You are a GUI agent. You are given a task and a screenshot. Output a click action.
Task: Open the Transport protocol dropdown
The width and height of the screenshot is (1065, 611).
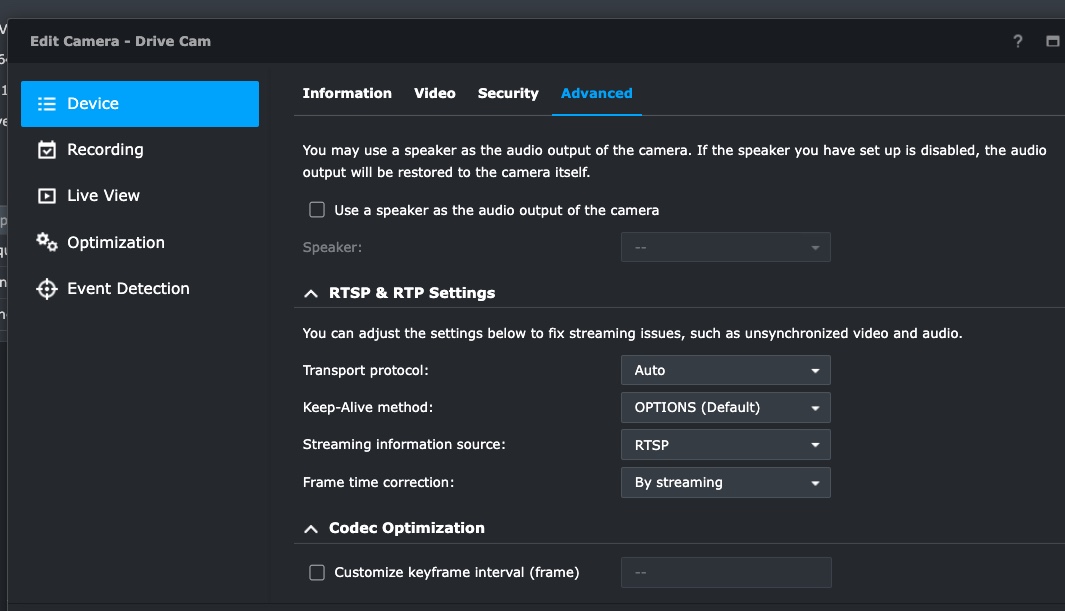pyautogui.click(x=725, y=370)
